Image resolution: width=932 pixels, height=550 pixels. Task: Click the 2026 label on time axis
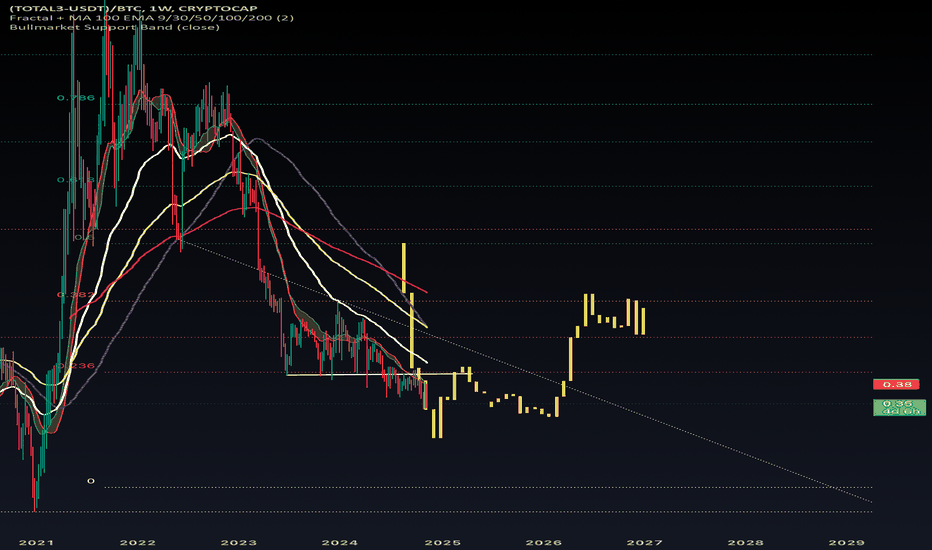[543, 542]
